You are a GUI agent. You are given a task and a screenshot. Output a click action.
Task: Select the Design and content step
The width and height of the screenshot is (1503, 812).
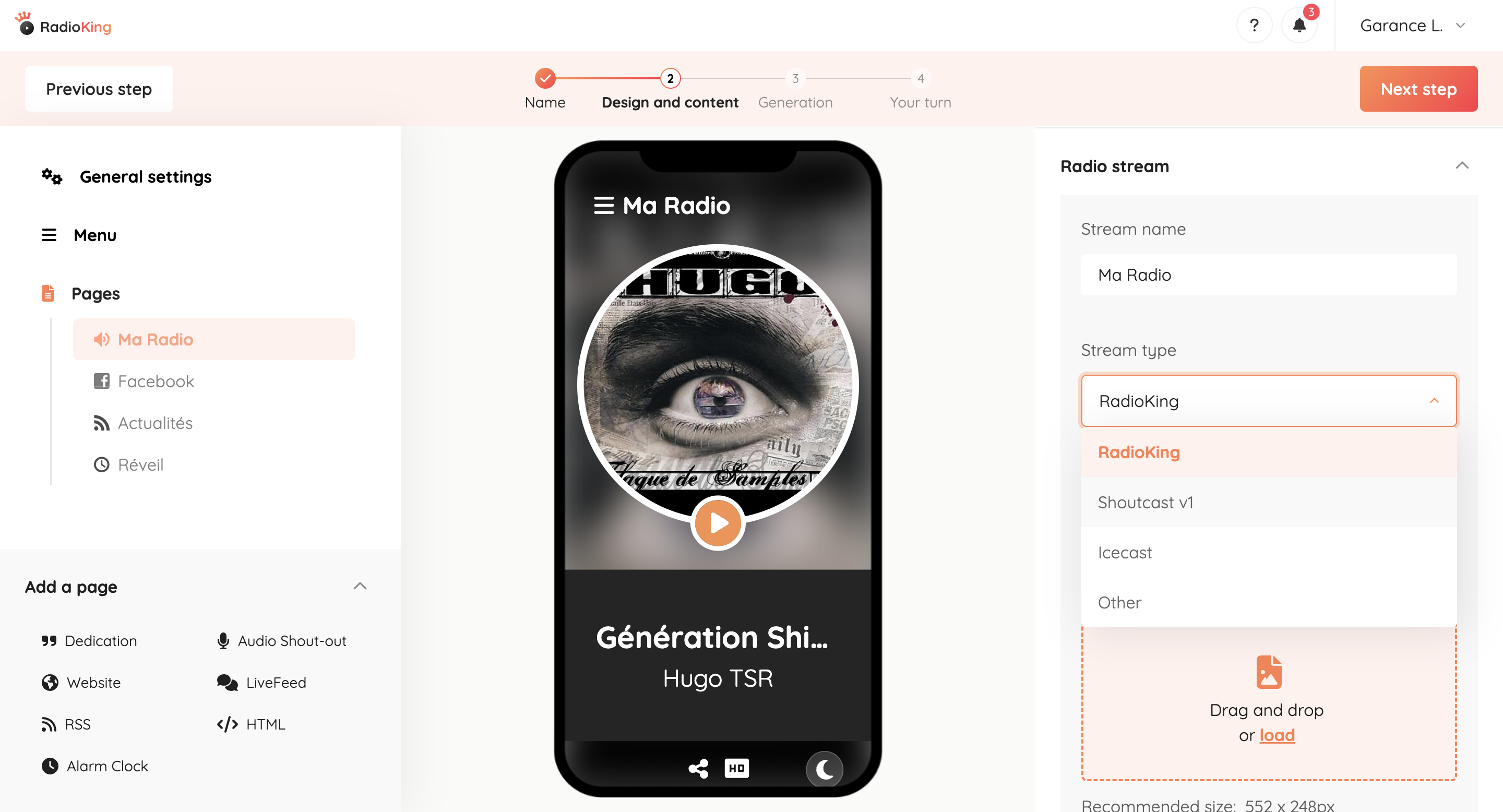pos(670,89)
